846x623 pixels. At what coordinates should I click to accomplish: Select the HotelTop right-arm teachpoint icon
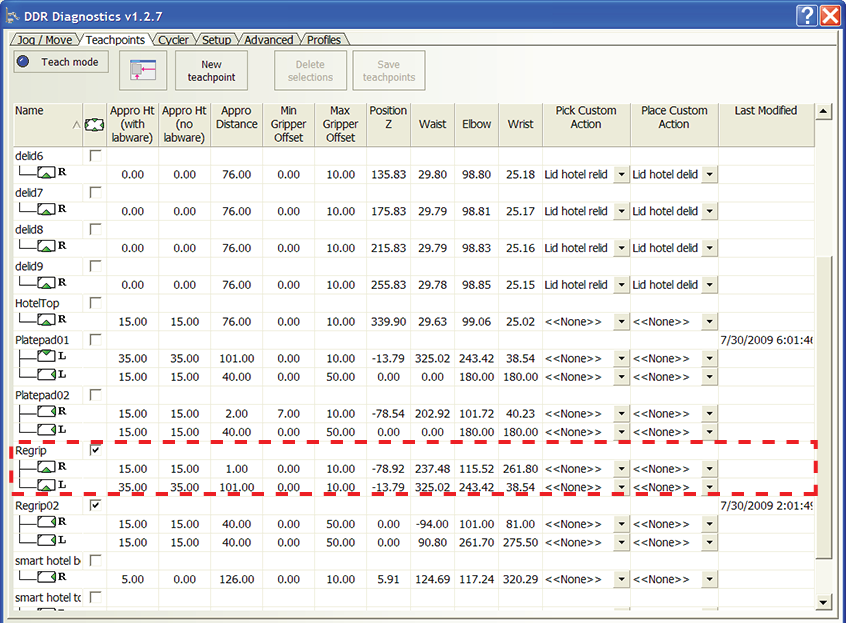(46, 321)
